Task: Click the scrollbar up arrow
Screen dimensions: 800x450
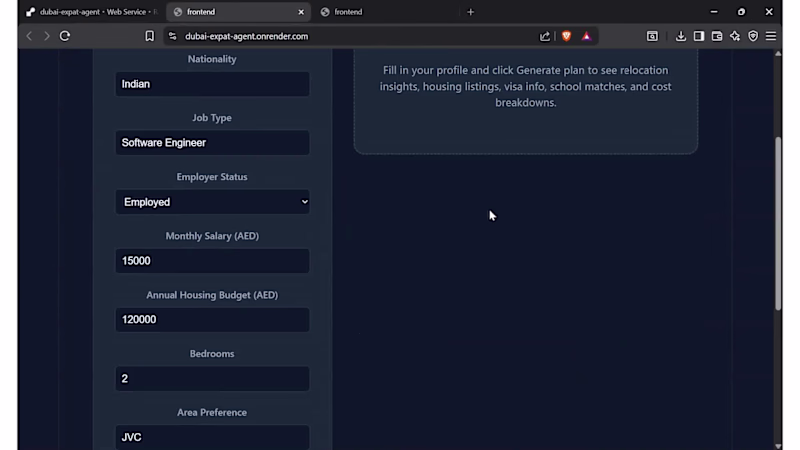Action: tap(778, 53)
